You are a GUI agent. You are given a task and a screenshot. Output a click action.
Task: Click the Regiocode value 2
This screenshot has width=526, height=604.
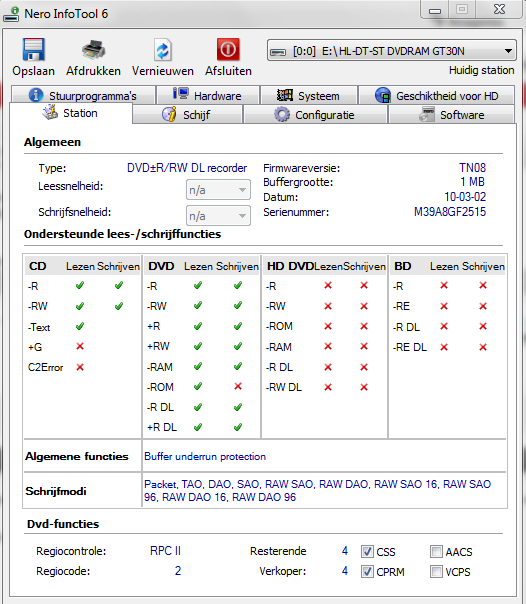click(x=178, y=570)
